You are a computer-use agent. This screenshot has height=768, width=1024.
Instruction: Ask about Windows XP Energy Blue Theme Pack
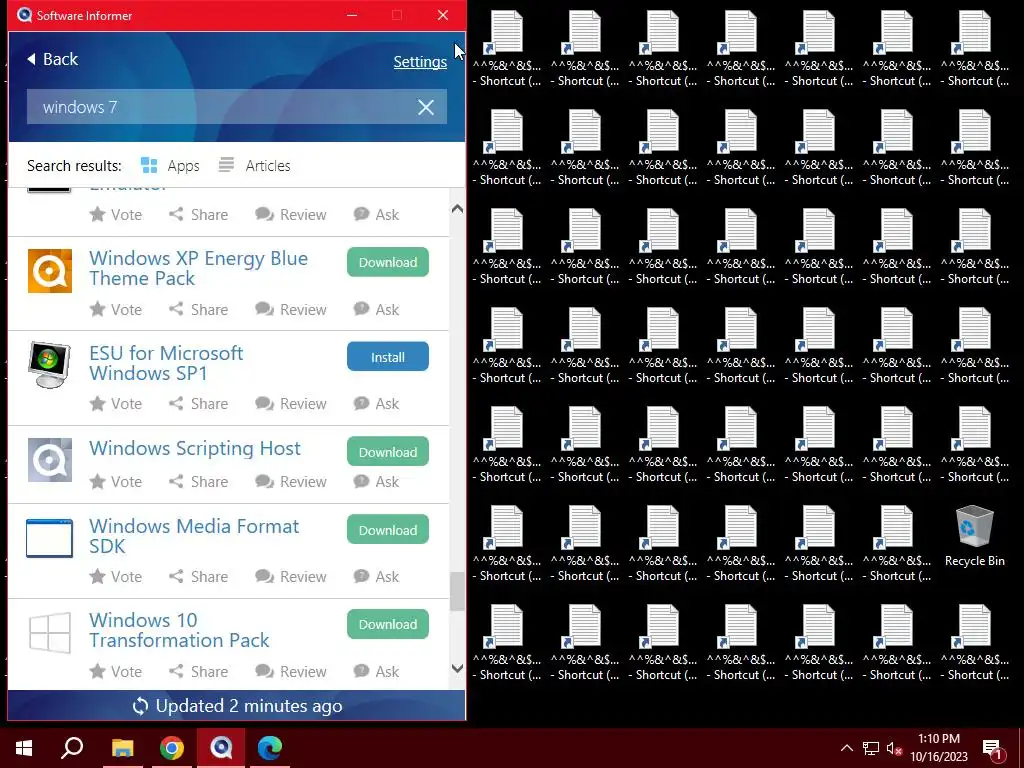pyautogui.click(x=376, y=310)
